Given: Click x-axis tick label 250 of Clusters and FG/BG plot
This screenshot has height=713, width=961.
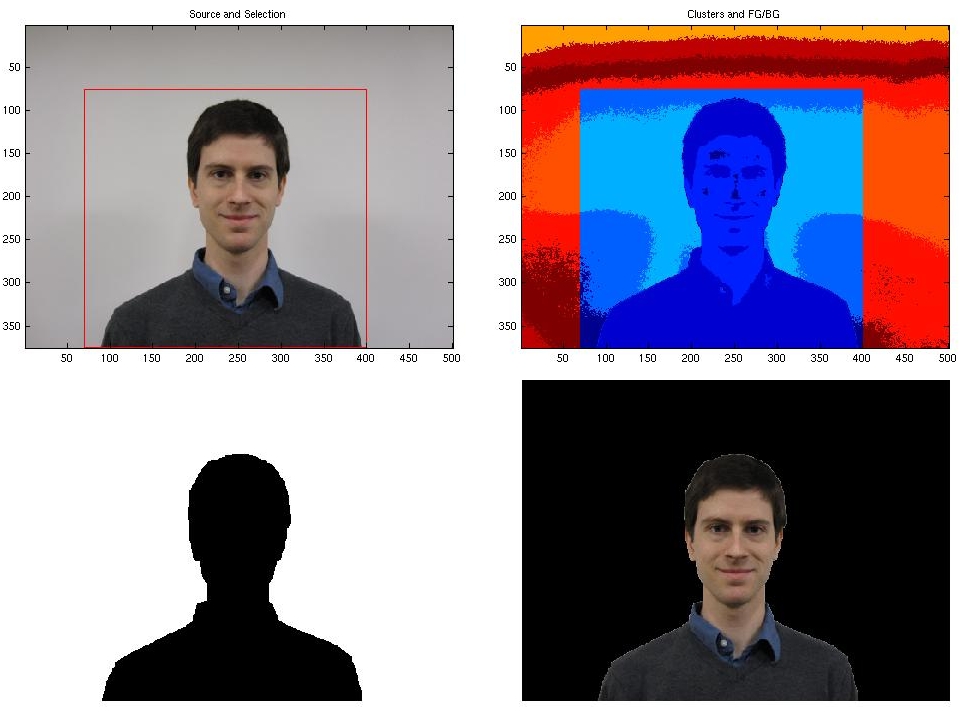Looking at the screenshot, I should click(x=733, y=358).
